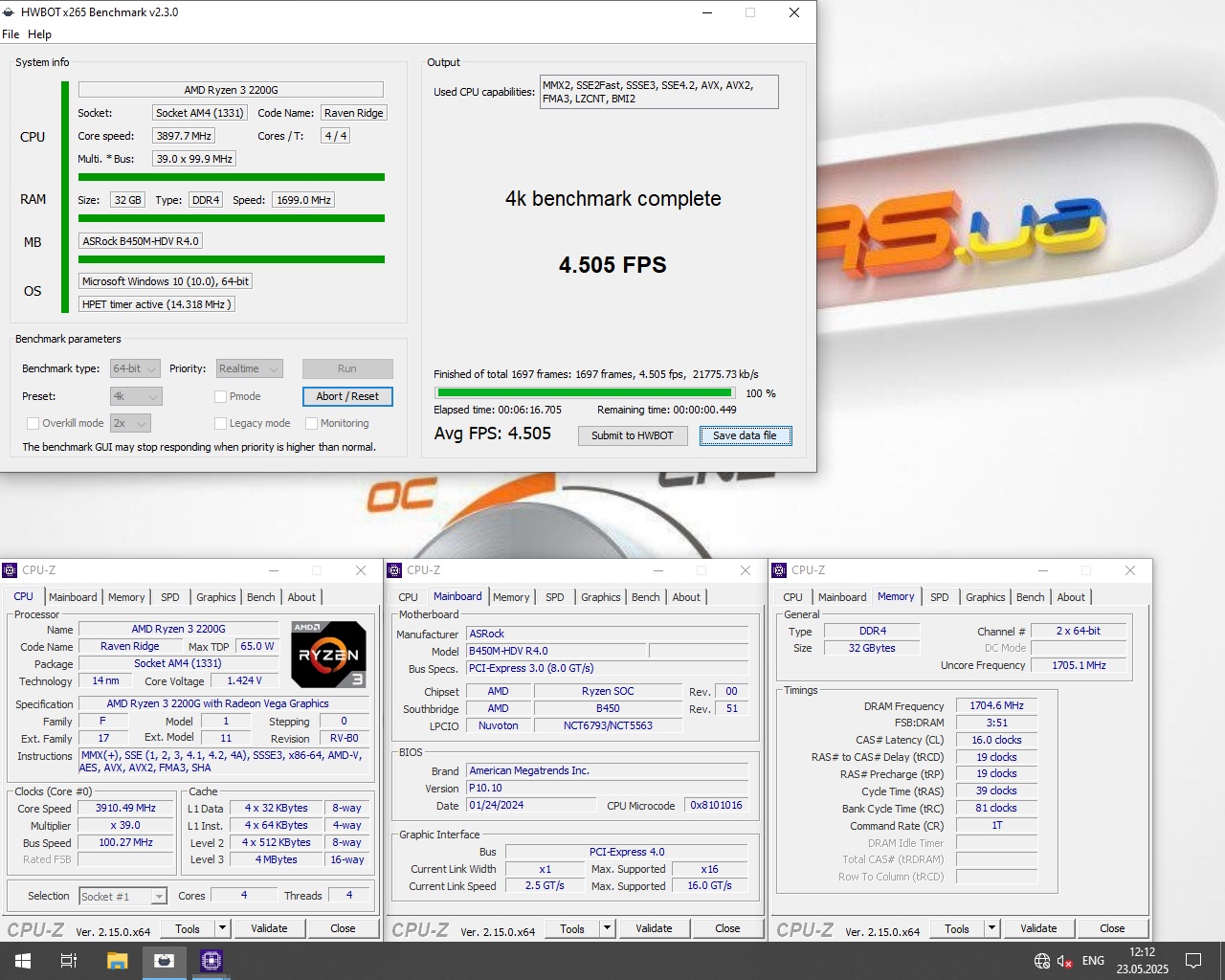The image size is (1225, 980).
Task: Open the Preset 4k dropdown
Action: pos(136,396)
